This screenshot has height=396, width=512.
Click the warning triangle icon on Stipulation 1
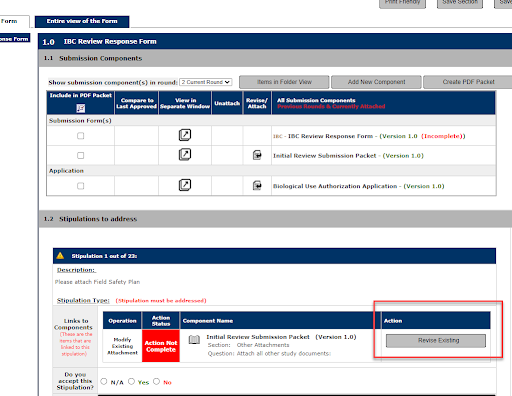[x=60, y=256]
